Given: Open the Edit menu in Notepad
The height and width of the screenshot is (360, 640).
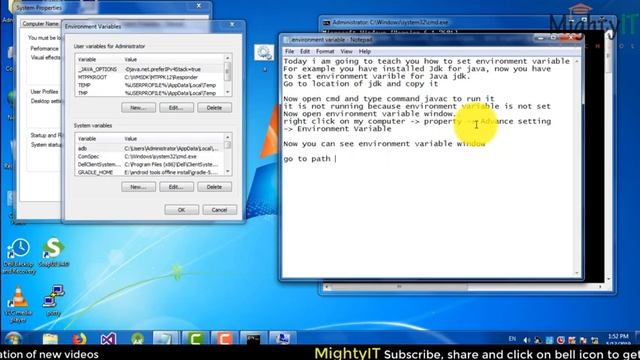Looking at the screenshot, I should tap(305, 51).
